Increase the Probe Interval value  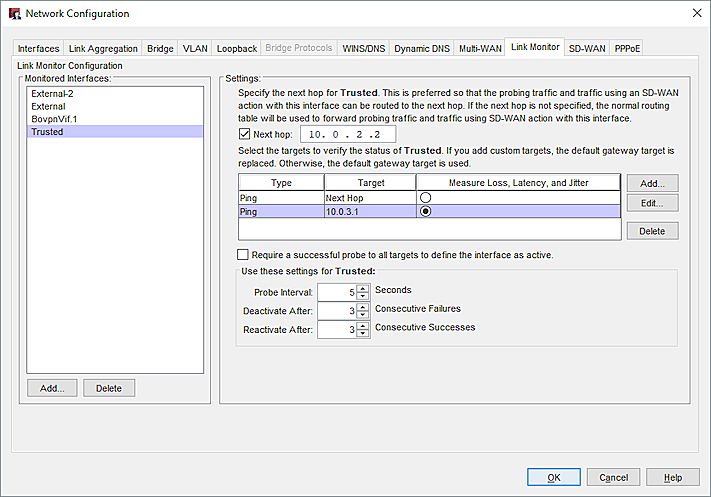[x=363, y=288]
